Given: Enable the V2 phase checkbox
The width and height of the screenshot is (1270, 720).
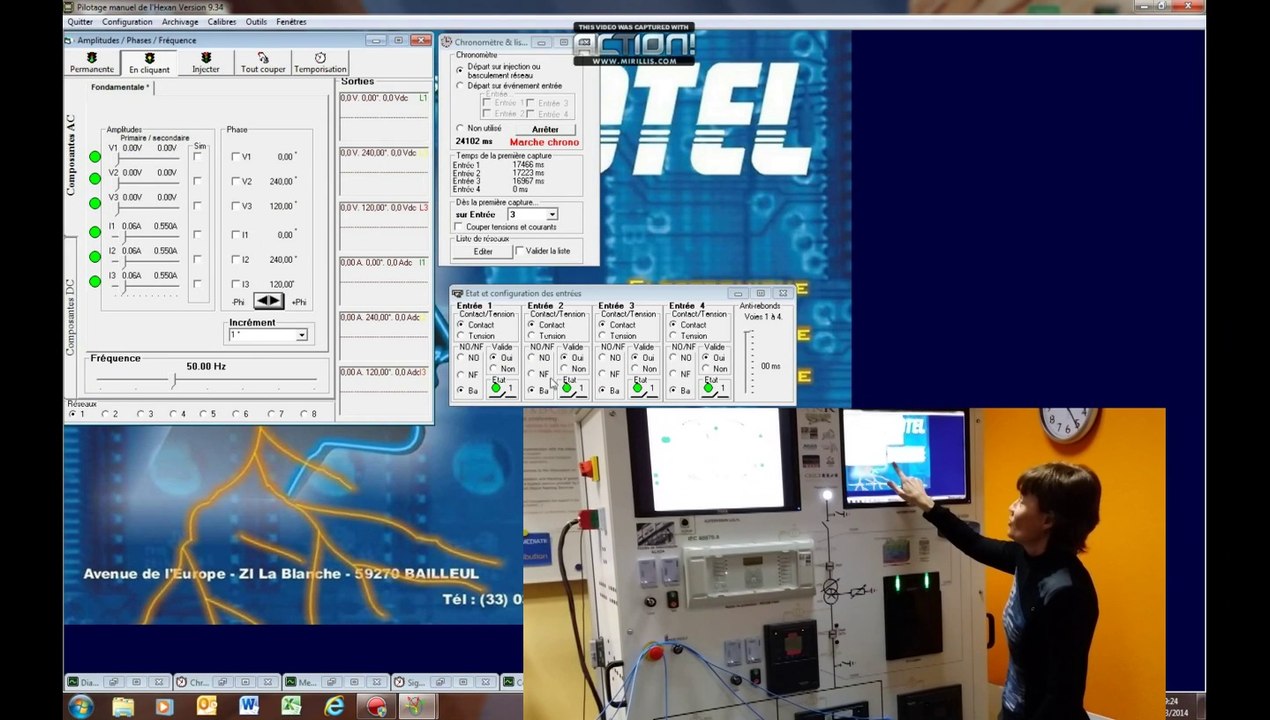Looking at the screenshot, I should 236,182.
